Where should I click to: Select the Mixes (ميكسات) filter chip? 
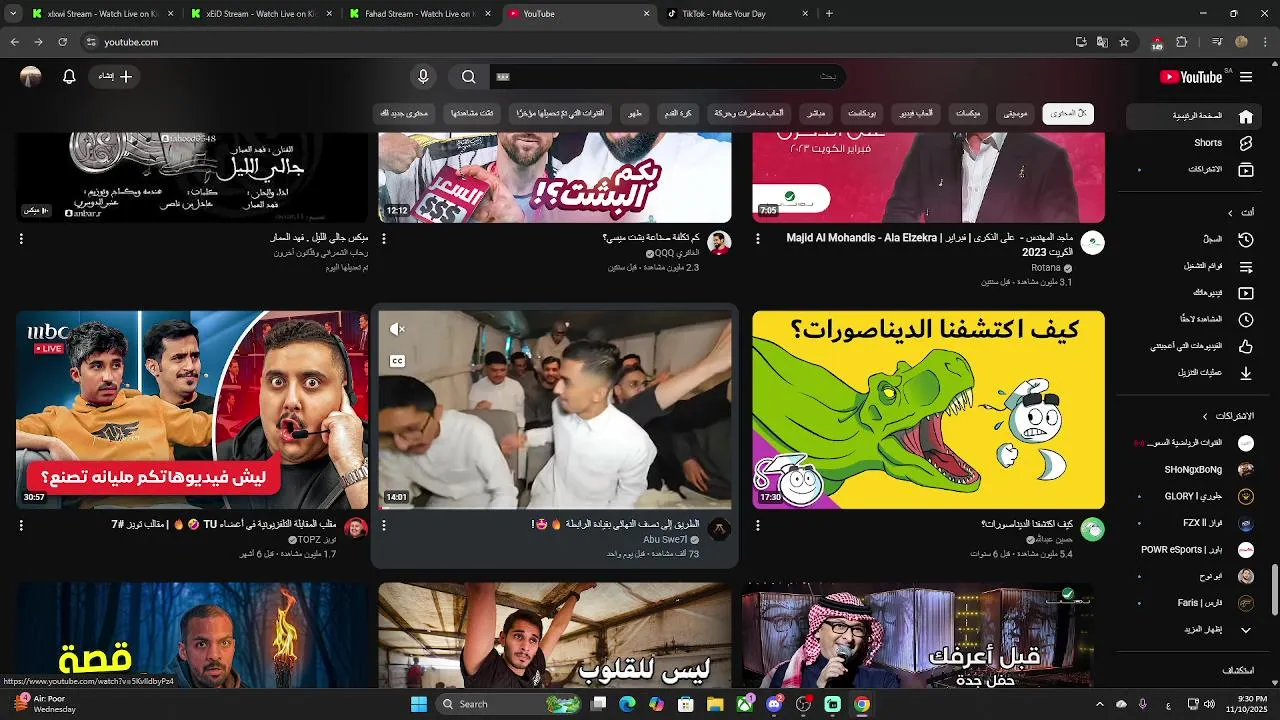click(x=968, y=113)
